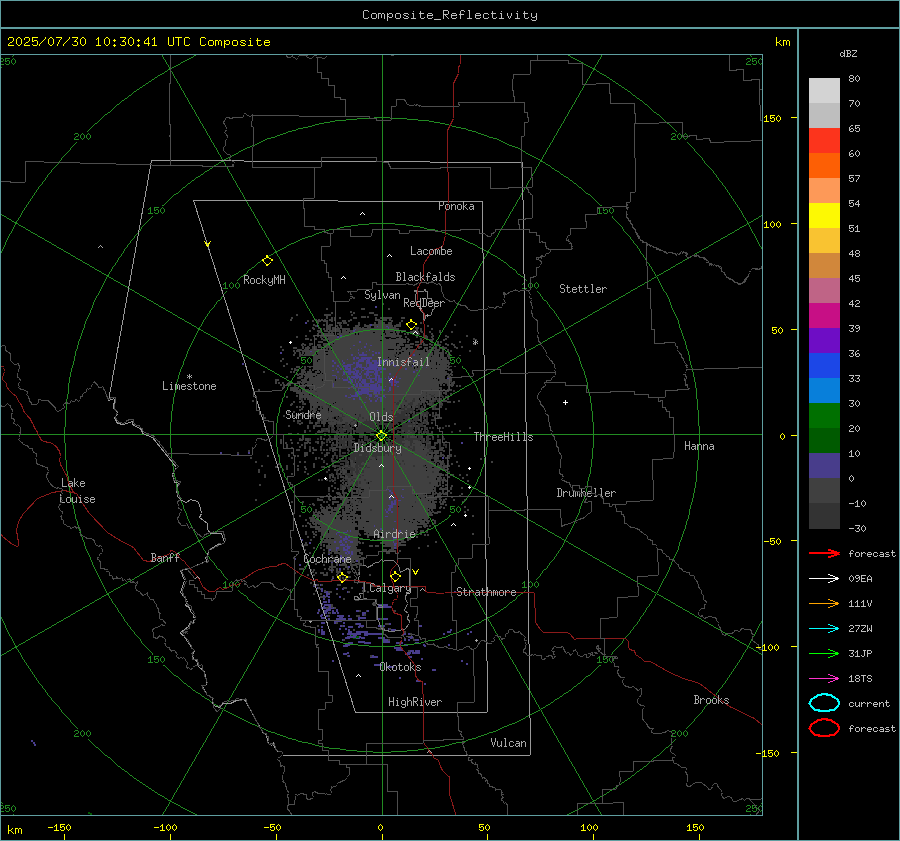This screenshot has width=900, height=841.
Task: Select the yellow diamond marker near RedDeer
Action: [x=411, y=325]
